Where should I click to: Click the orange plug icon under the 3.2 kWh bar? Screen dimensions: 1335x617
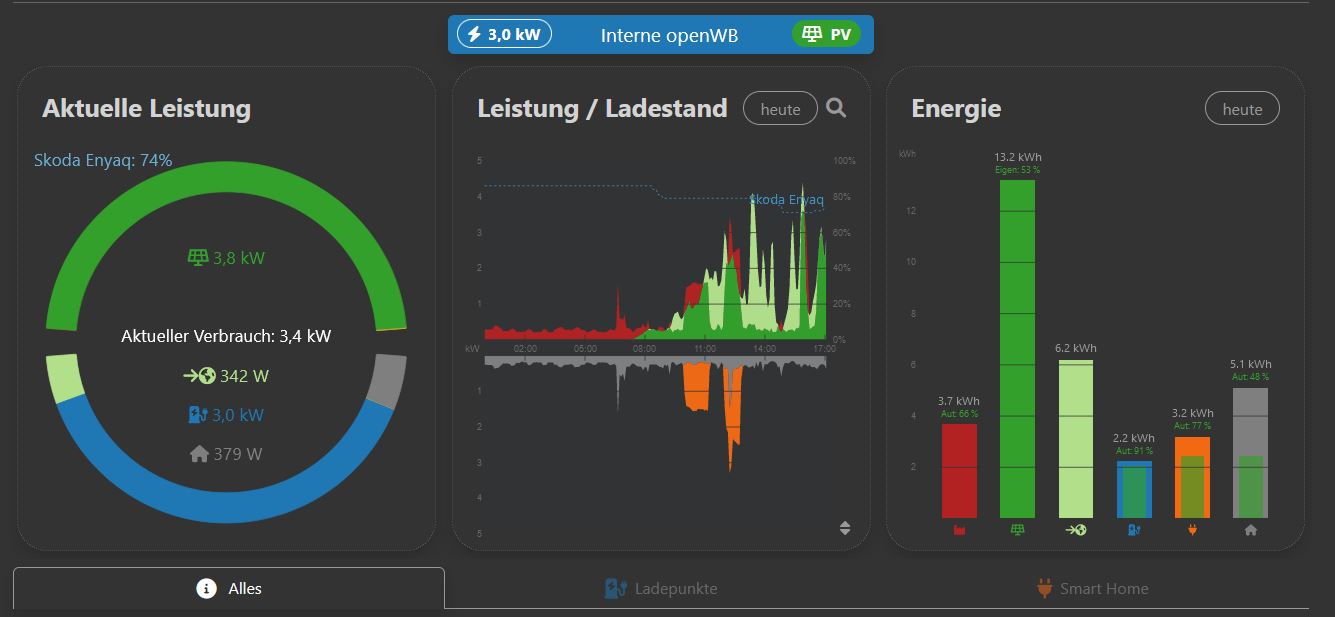1192,530
